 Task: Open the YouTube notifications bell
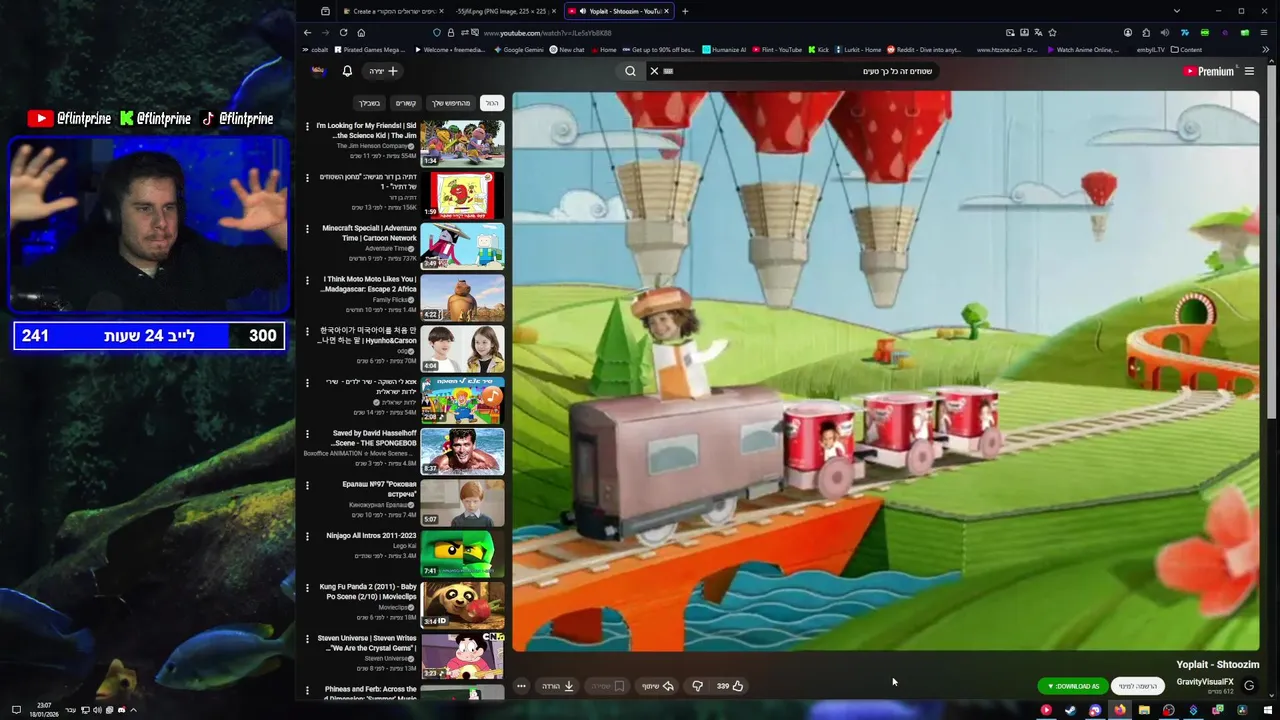pos(347,71)
